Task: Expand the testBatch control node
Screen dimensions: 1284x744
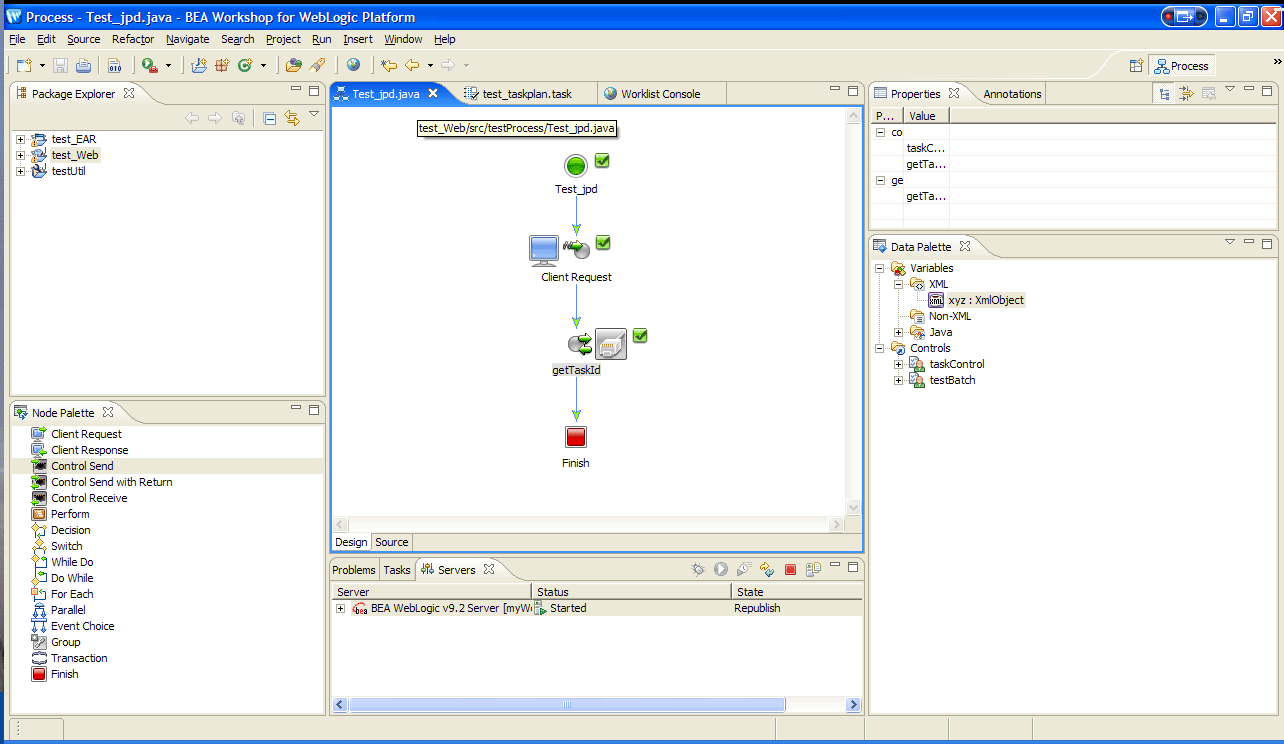Action: (x=898, y=380)
